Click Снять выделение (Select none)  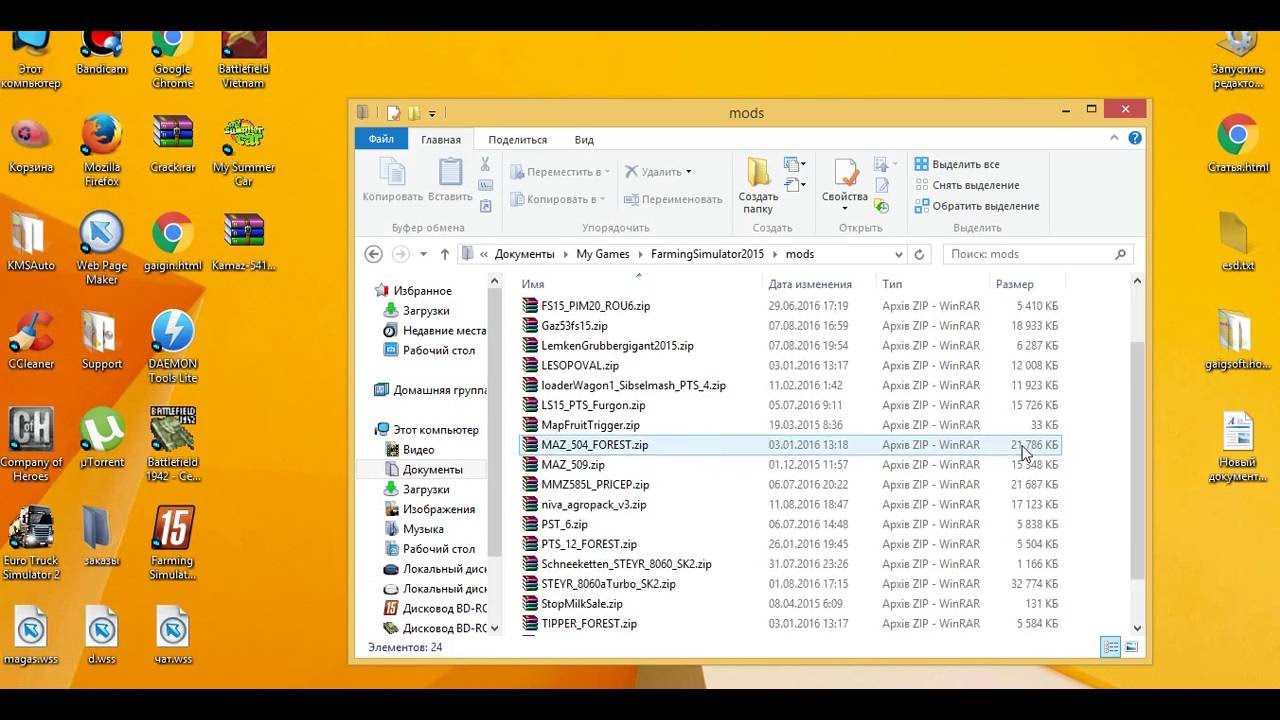(x=967, y=185)
